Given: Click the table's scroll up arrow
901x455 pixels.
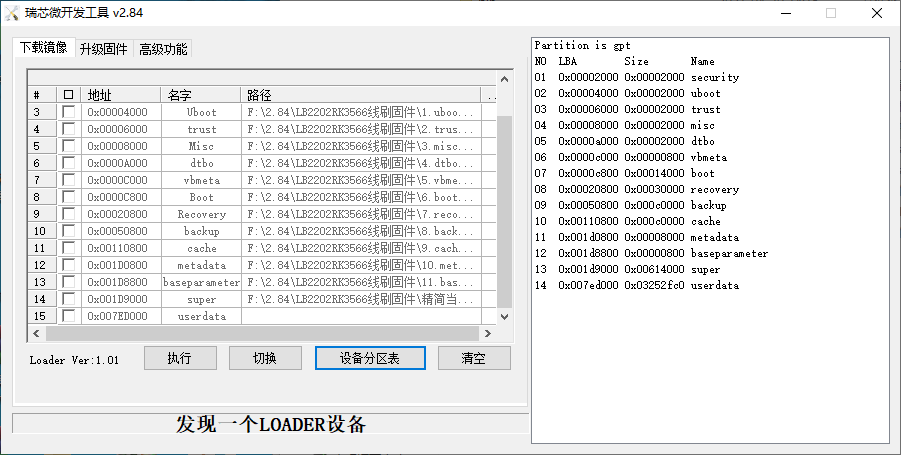Looking at the screenshot, I should [504, 79].
